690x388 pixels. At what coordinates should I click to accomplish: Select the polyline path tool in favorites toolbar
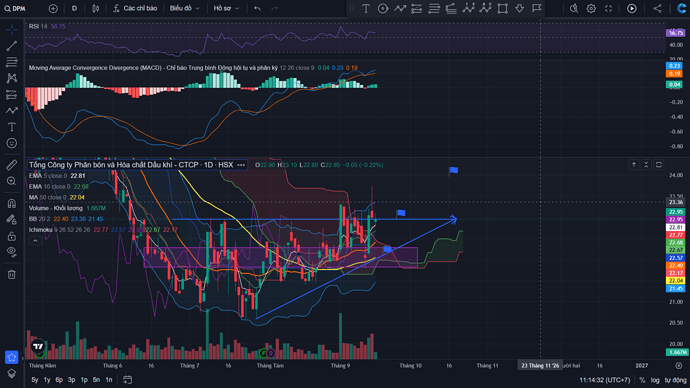tap(400, 8)
